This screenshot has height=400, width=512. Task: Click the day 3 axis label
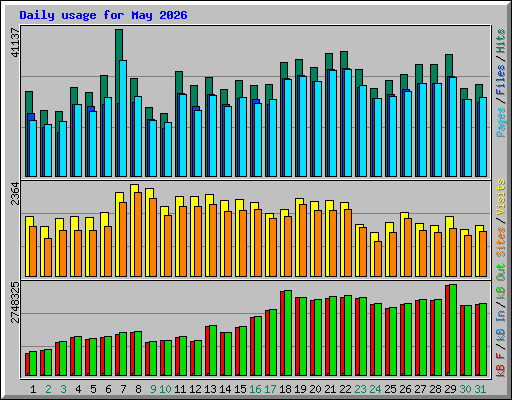tap(63, 389)
